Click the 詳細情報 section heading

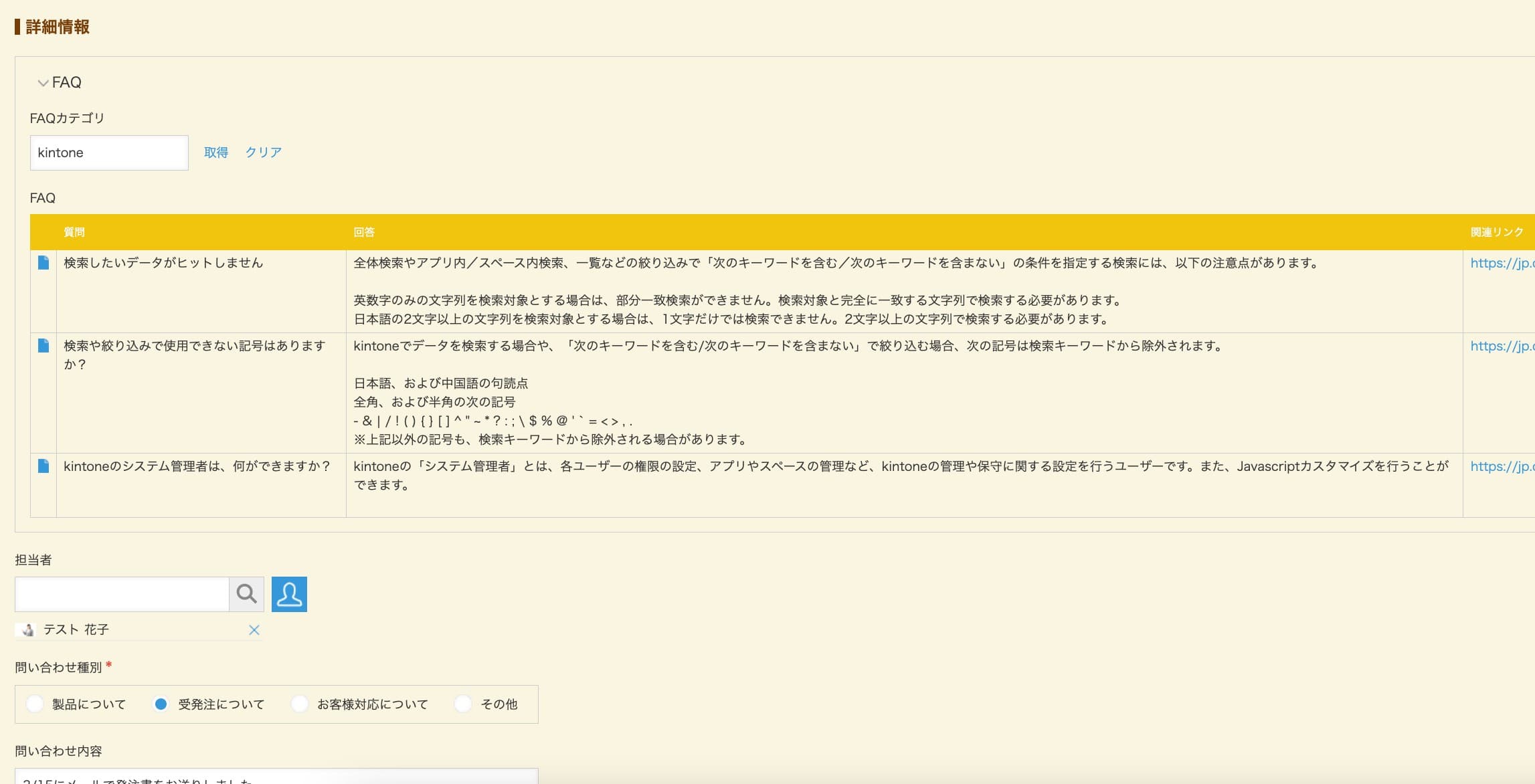58,27
